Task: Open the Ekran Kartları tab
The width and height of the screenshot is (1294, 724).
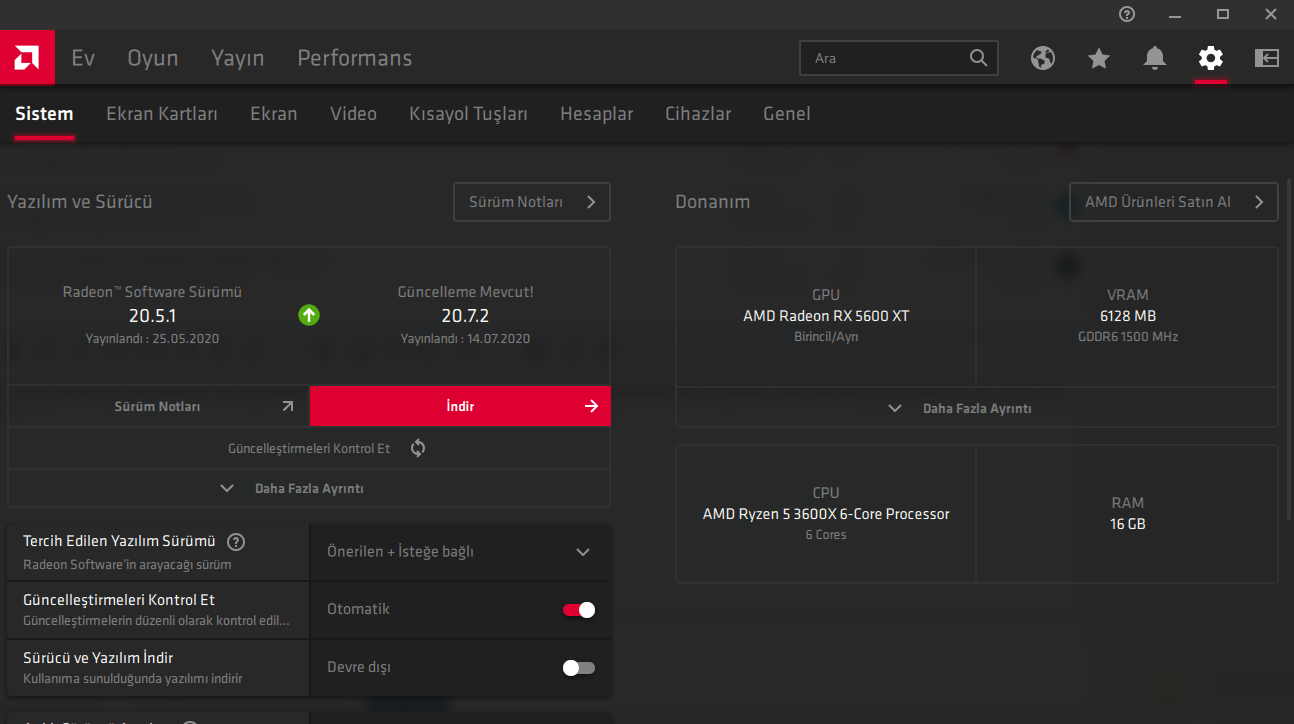Action: pyautogui.click(x=162, y=114)
